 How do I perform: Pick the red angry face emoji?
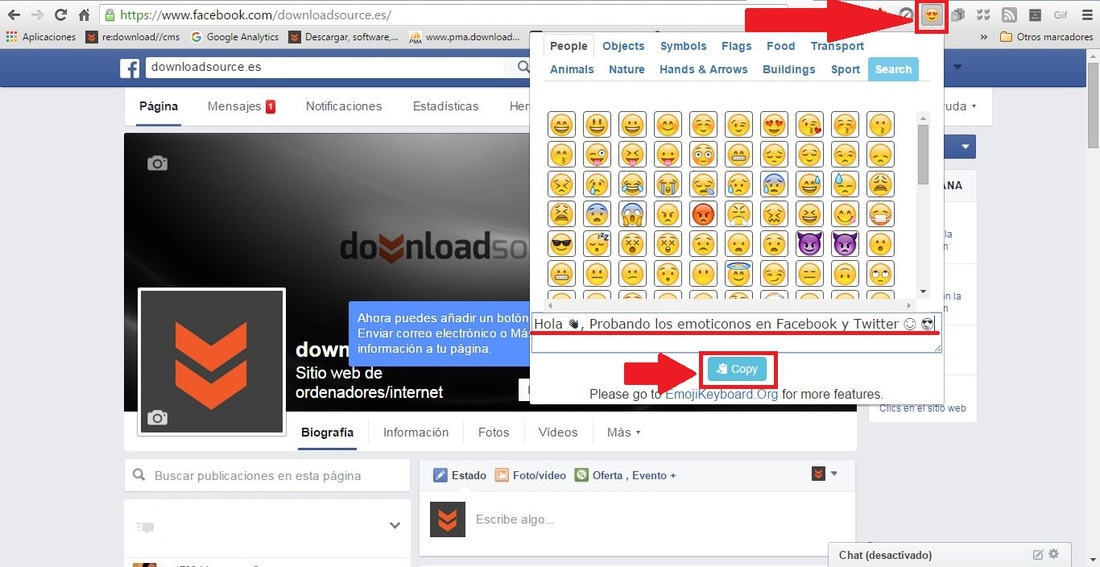click(703, 214)
